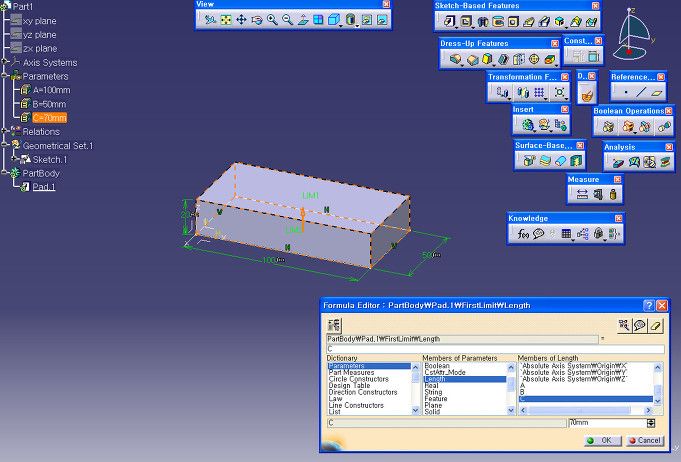Click the Plane tool in Reference toolbar
Viewport: 681px width, 462px height.
[x=657, y=92]
